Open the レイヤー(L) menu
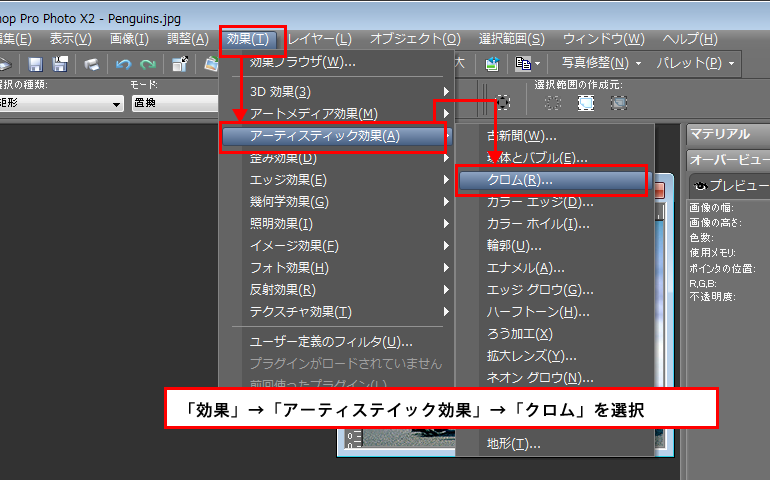770x480 pixels. [x=320, y=39]
